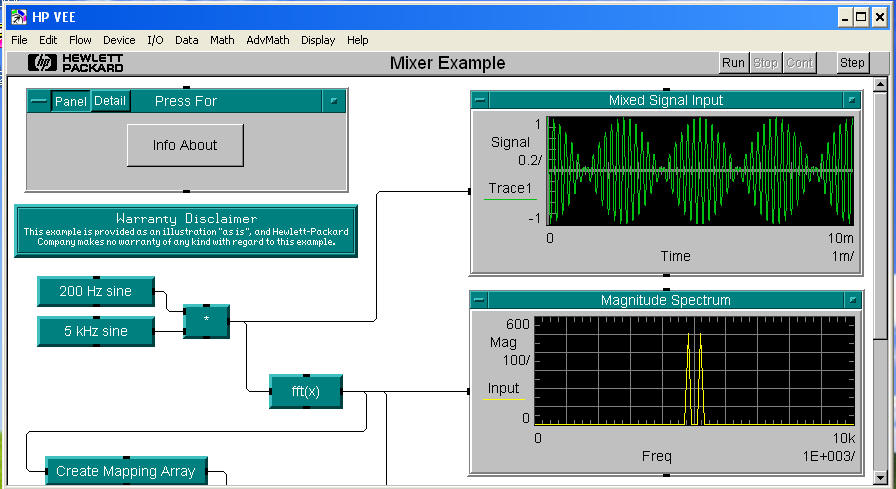
Task: Select the 200 Hz sine generator block
Action: pyautogui.click(x=97, y=292)
